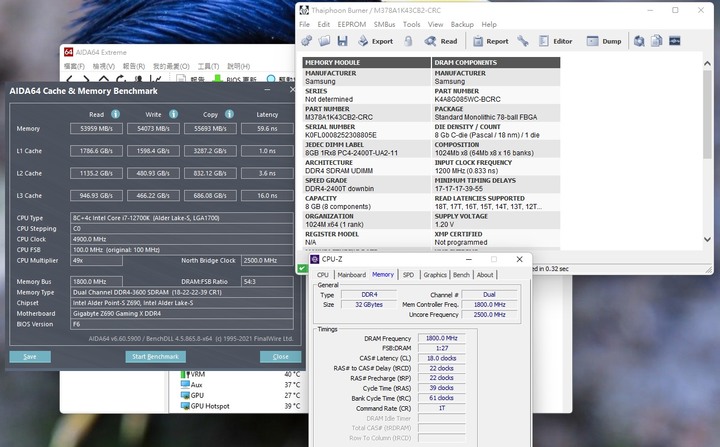720x447 pixels.
Task: Open the 說明(H) menu in AIDA64 Extreme
Action: tap(238, 66)
